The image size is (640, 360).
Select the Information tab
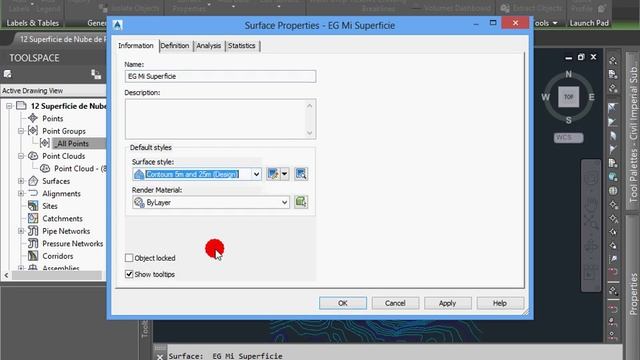point(136,46)
